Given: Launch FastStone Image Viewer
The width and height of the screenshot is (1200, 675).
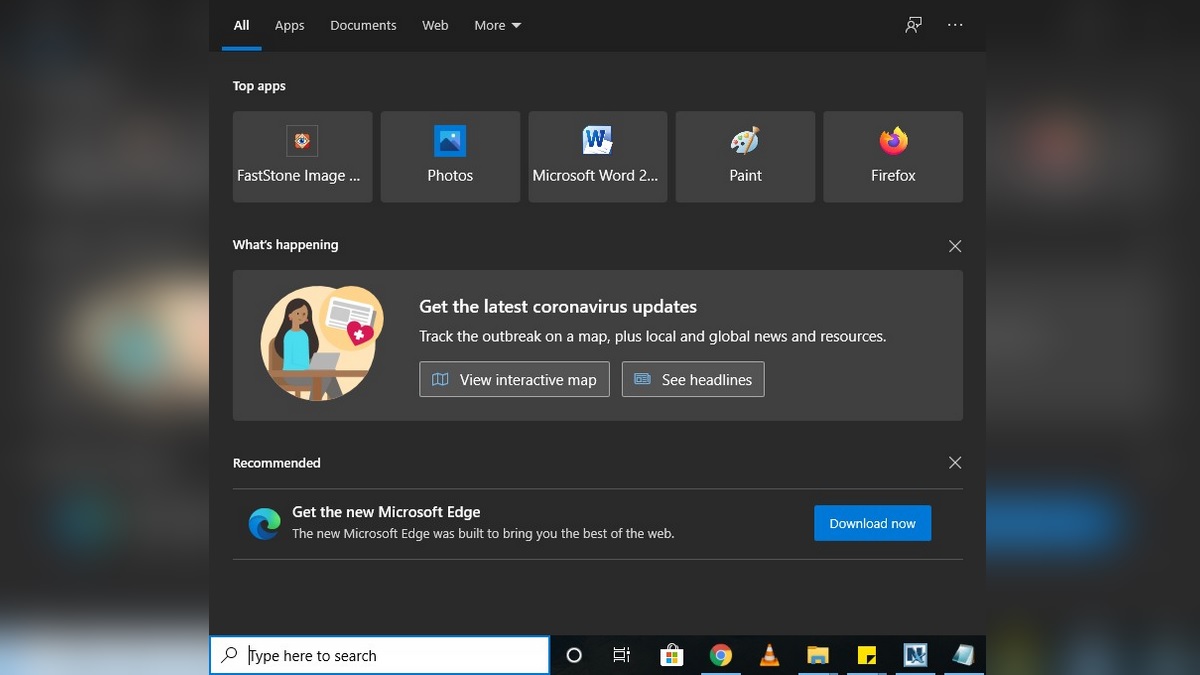Looking at the screenshot, I should [302, 156].
